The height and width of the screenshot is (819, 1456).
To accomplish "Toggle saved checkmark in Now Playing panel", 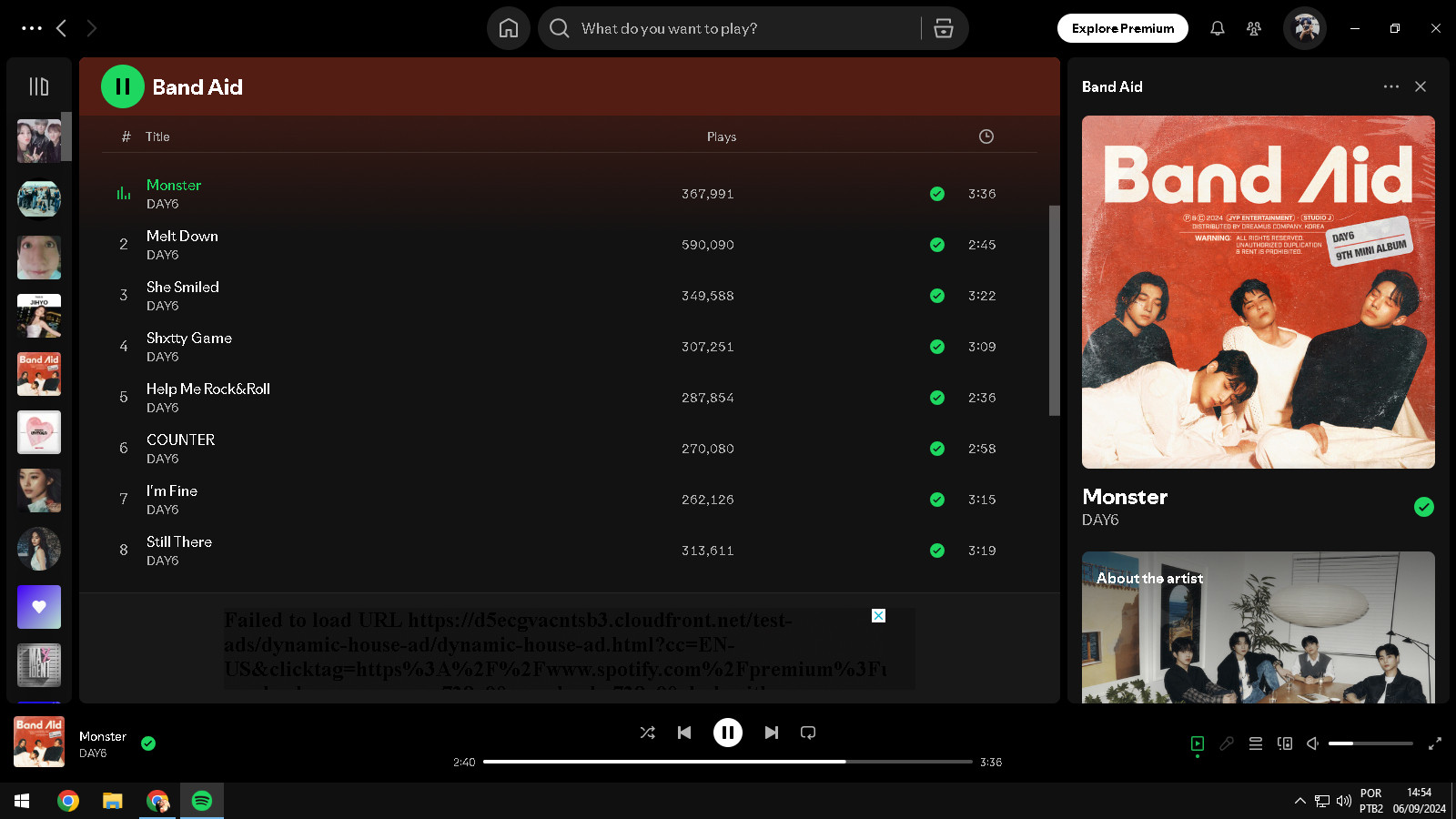I will coord(1424,507).
